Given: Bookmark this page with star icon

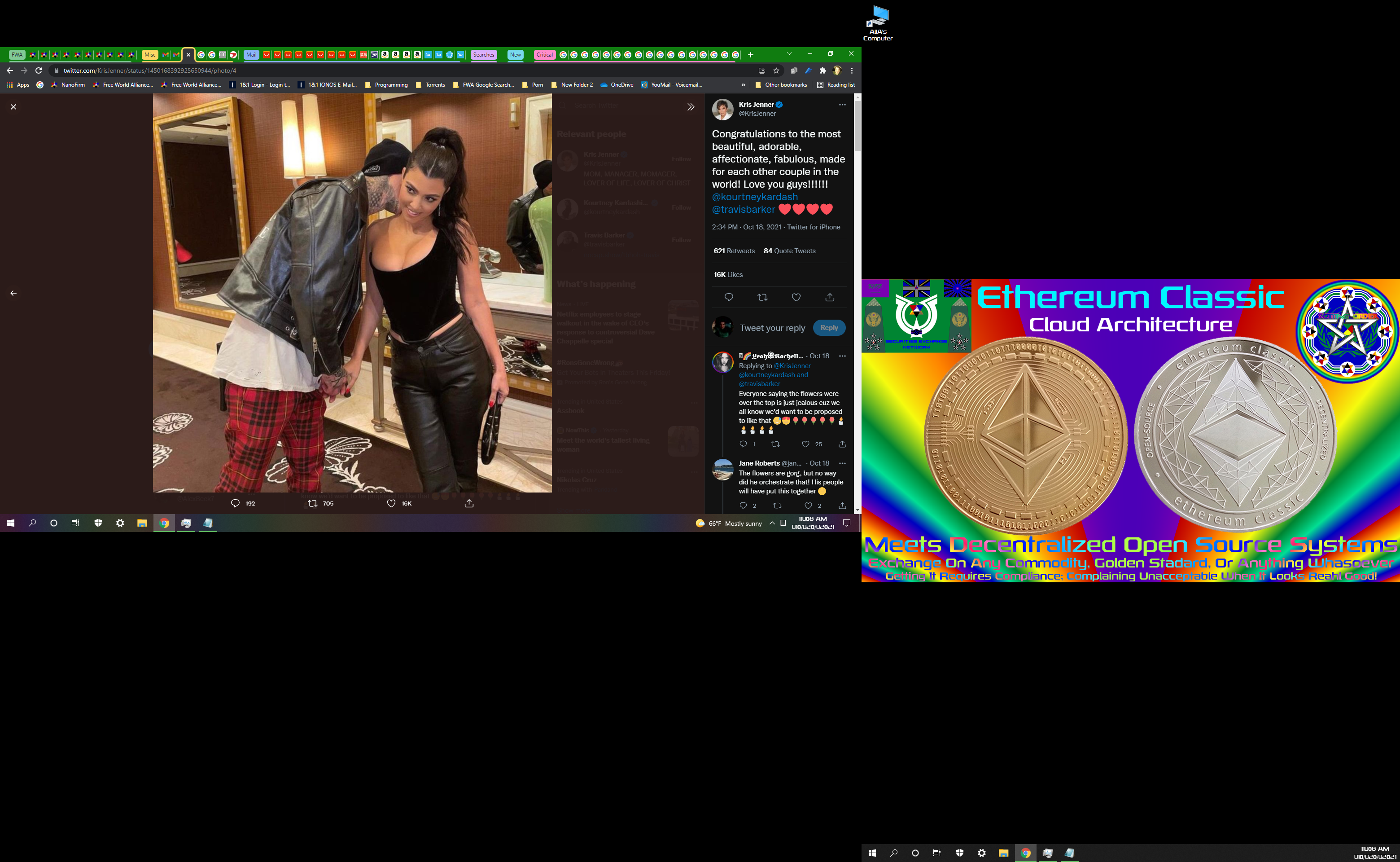Looking at the screenshot, I should (x=776, y=70).
